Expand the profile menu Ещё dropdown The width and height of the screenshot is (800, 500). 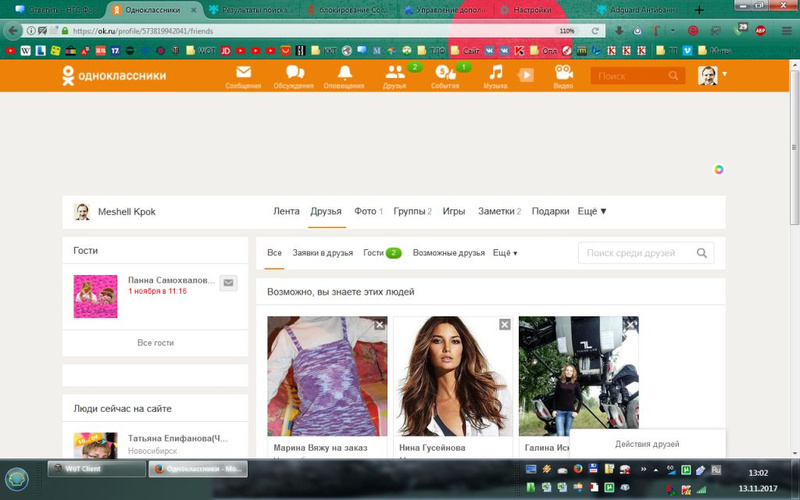(592, 212)
